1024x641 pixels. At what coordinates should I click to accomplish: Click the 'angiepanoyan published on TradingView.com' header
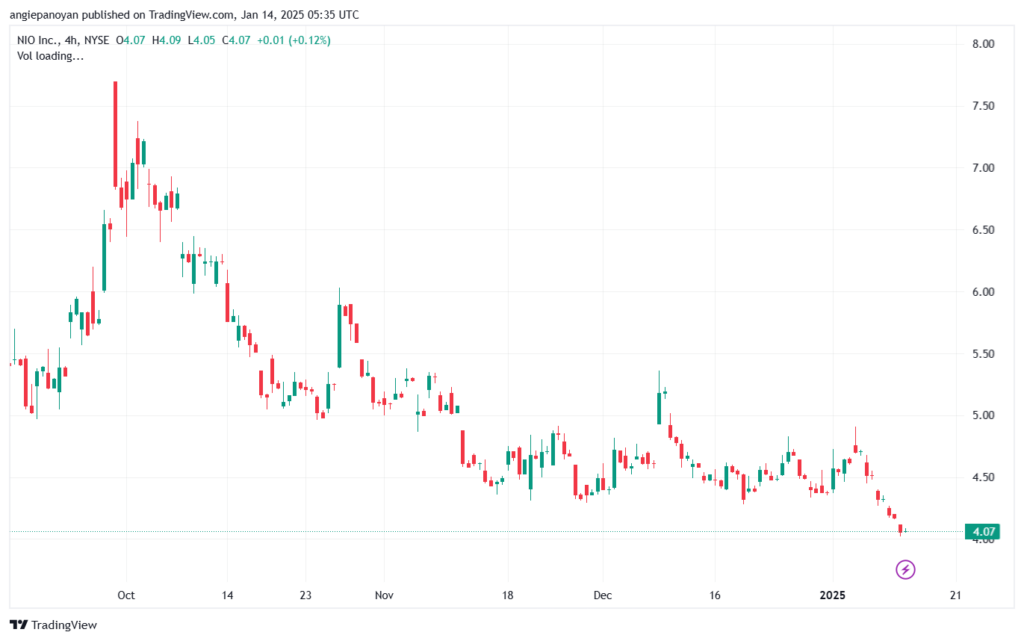pyautogui.click(x=121, y=14)
